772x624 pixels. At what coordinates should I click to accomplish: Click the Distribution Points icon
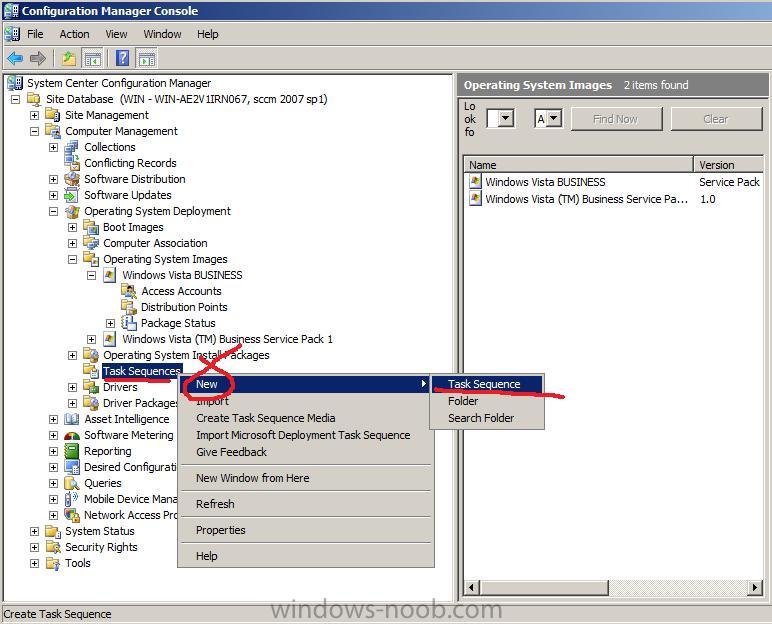pos(129,307)
